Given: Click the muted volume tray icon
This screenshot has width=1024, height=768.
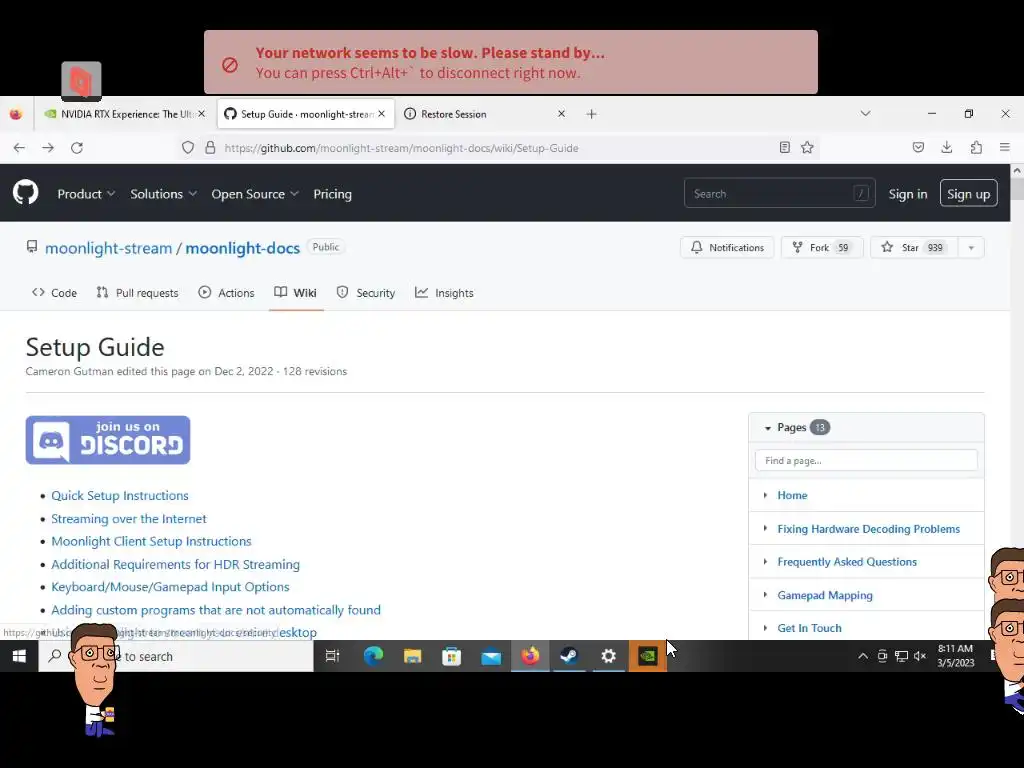Looking at the screenshot, I should coord(920,656).
